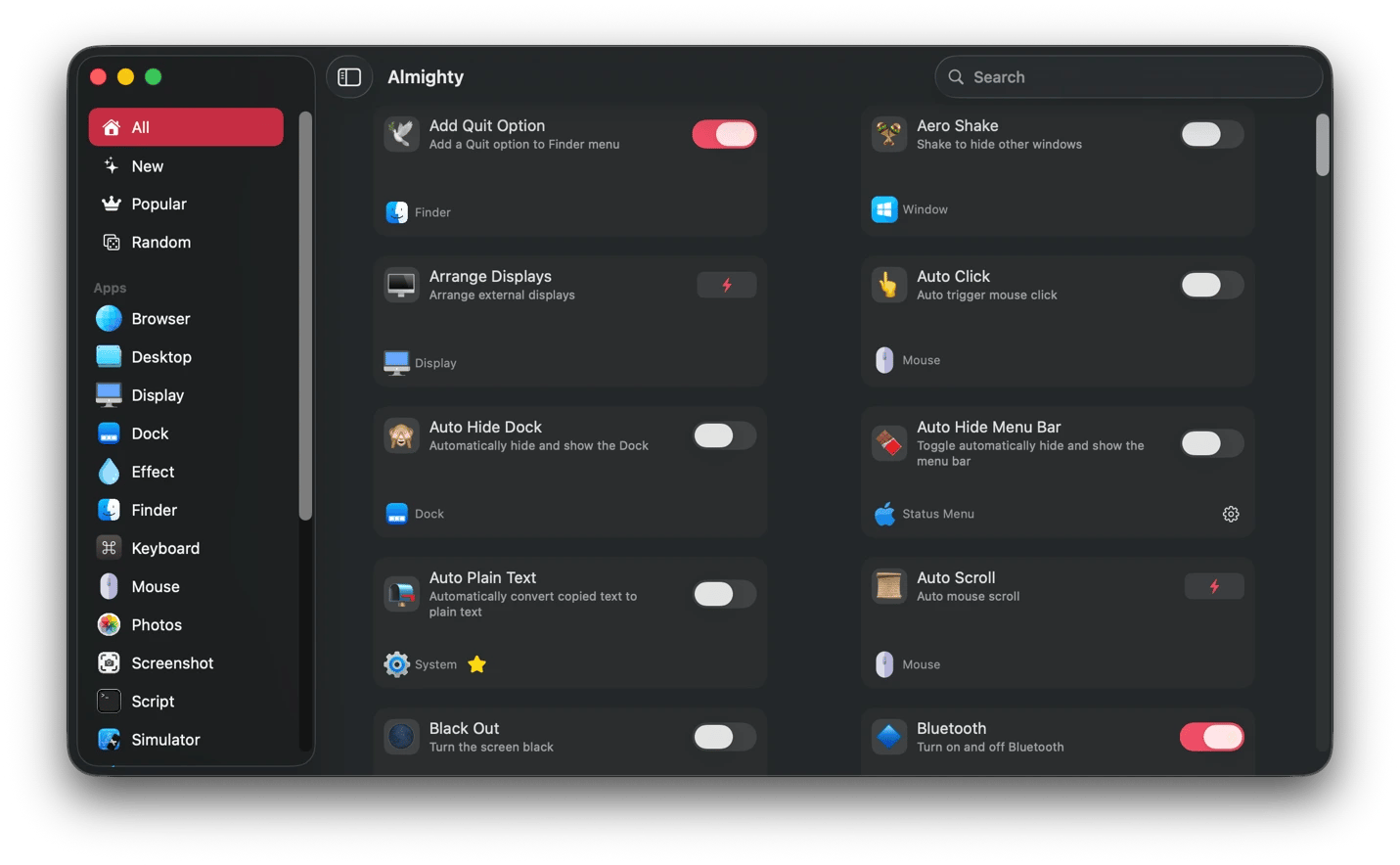Image resolution: width=1400 pixels, height=865 pixels.
Task: Select Simulator in the Apps list
Action: (x=186, y=739)
